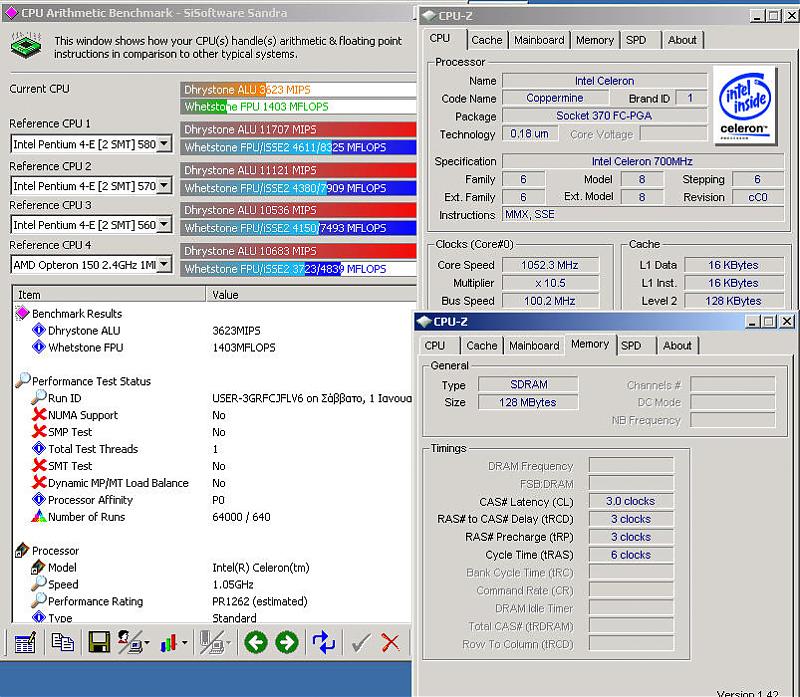Click the red X icon beside SMT Test
This screenshot has height=697, width=800.
[x=39, y=465]
